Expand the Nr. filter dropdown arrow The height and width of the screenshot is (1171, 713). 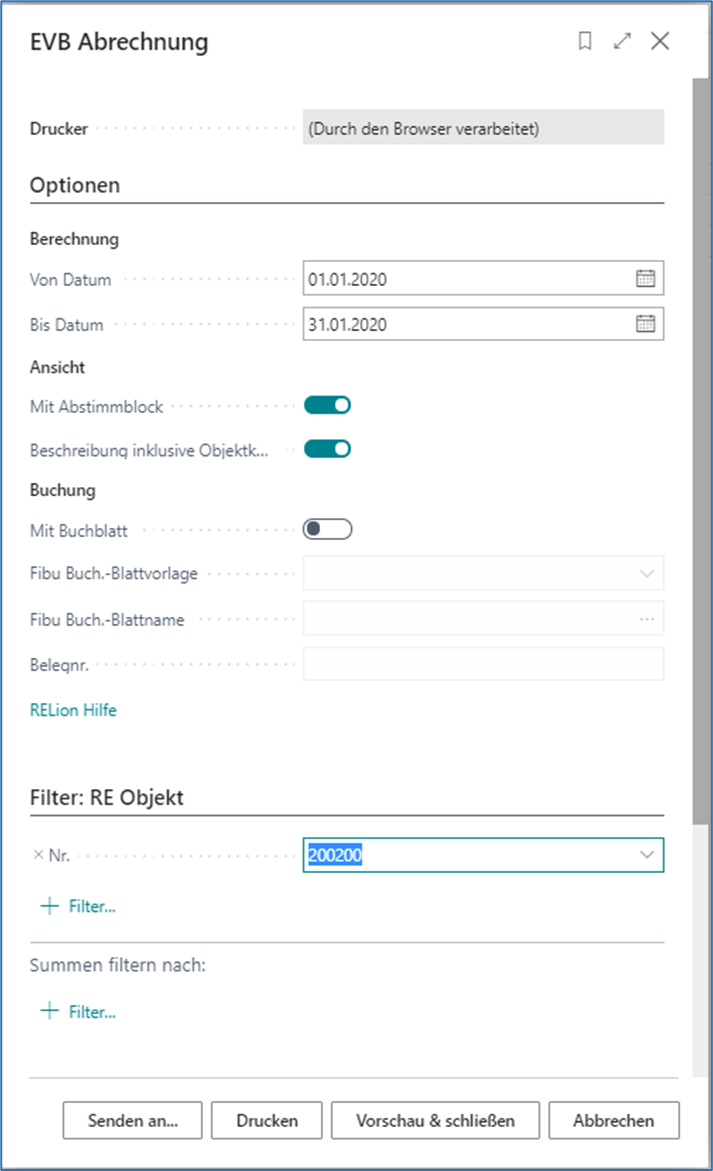pos(647,855)
